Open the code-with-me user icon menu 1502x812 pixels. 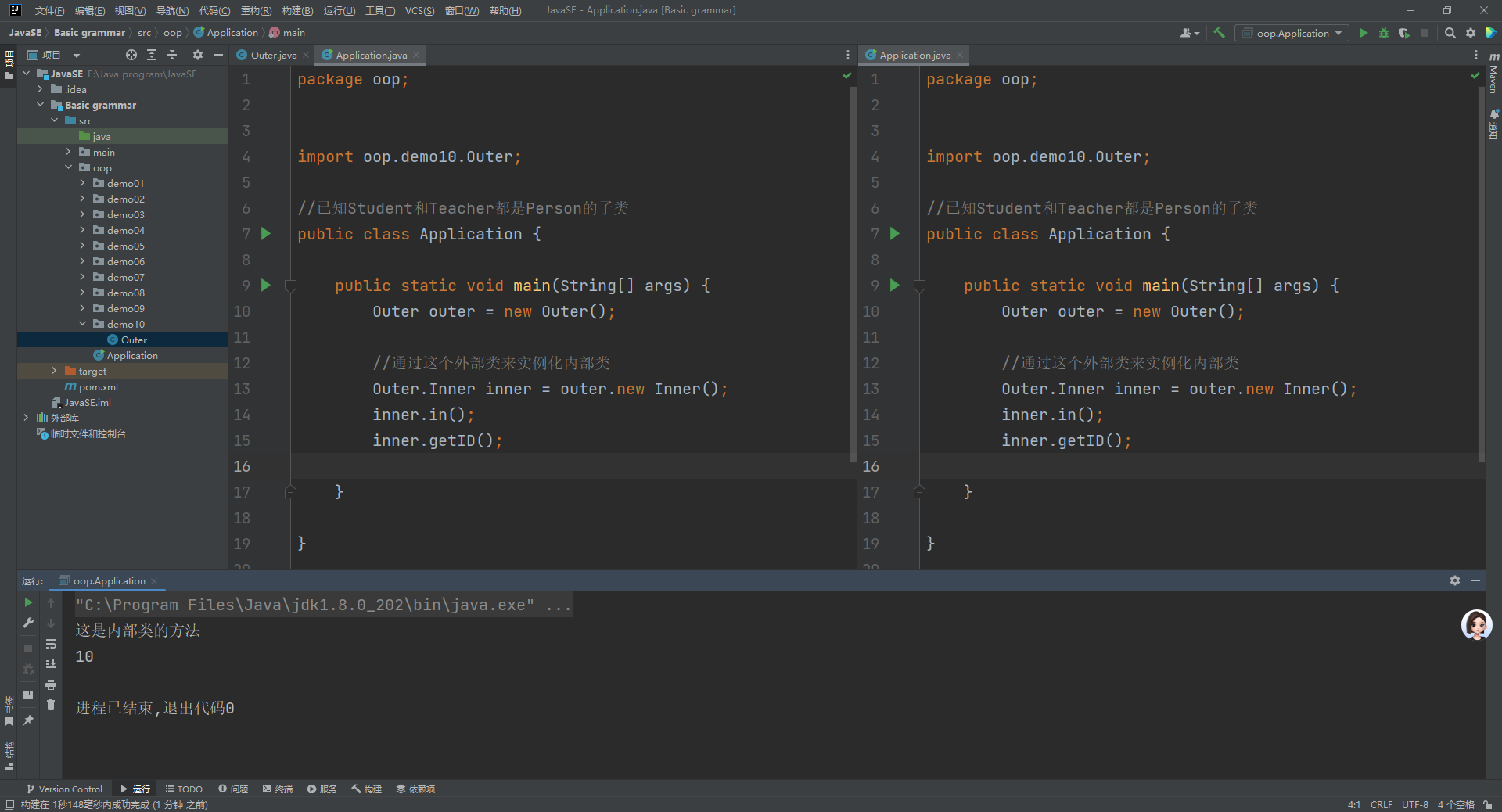click(x=1189, y=33)
